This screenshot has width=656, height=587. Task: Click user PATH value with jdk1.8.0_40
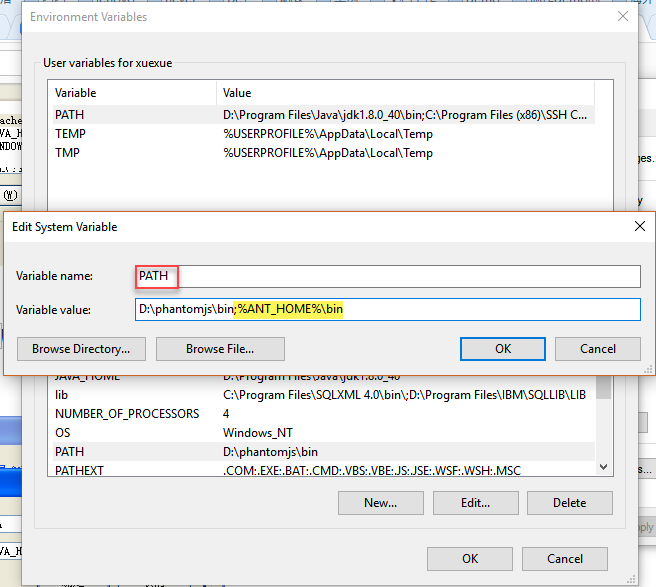point(405,115)
